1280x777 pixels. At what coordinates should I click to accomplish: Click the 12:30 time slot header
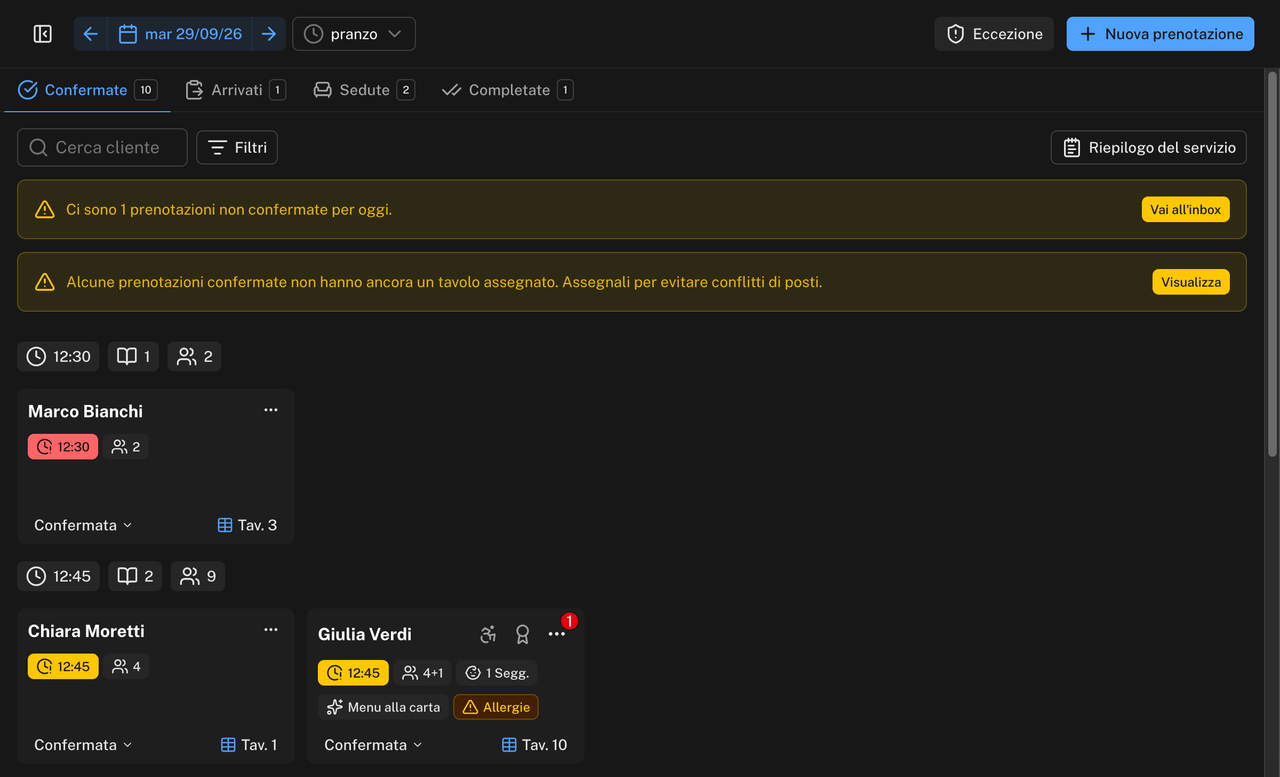[x=58, y=356]
